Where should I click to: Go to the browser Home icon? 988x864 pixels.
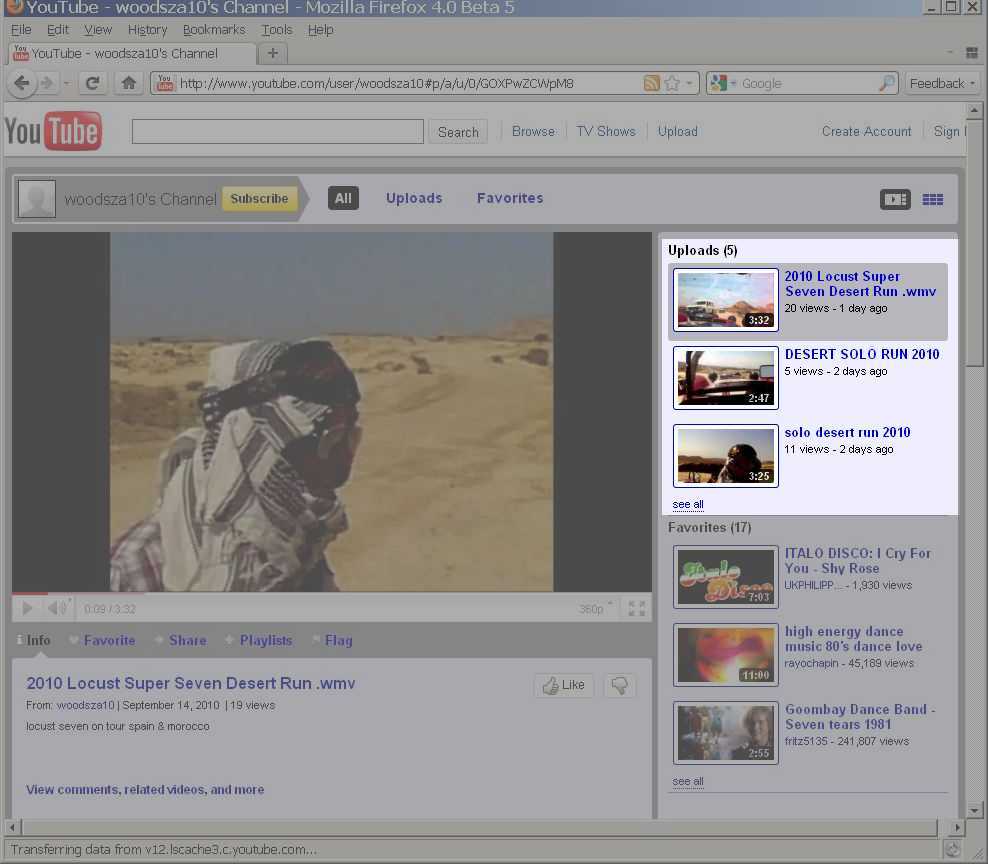tap(127, 83)
